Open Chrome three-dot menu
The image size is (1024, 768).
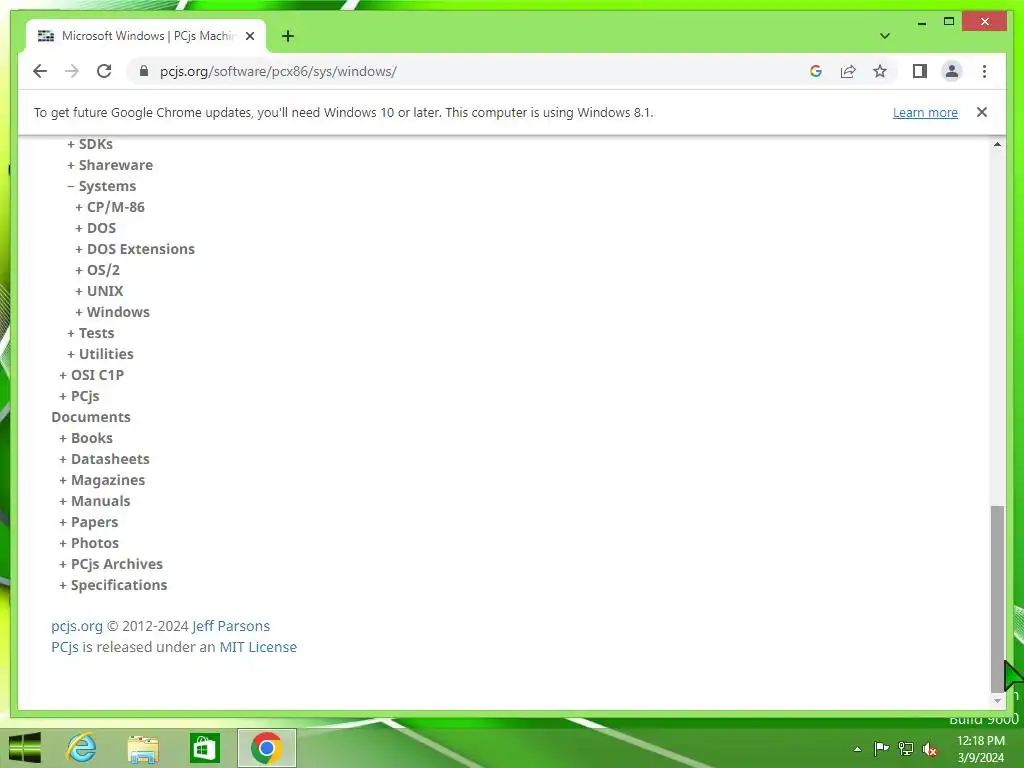coord(984,71)
